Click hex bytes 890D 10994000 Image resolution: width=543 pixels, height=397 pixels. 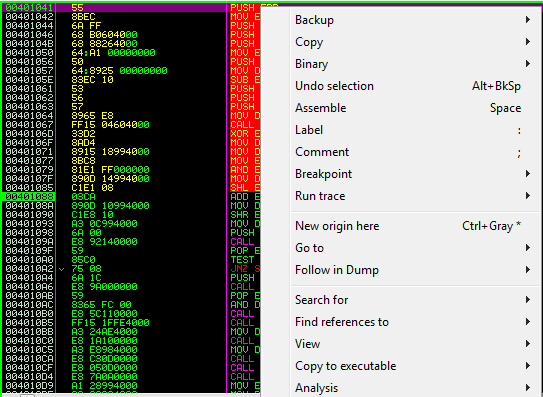tap(110, 205)
